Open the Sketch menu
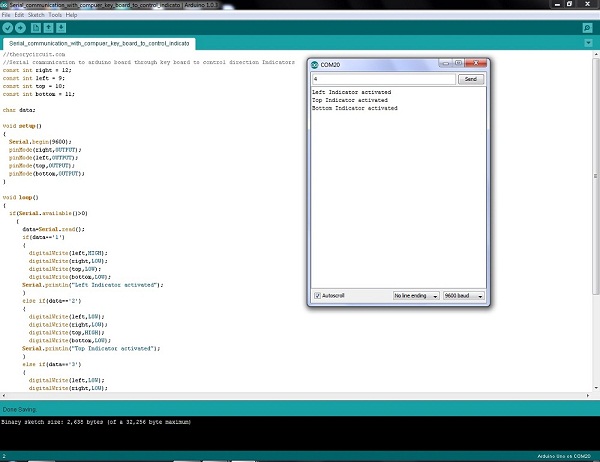Screen dimensions: 600x462 click(x=36, y=15)
